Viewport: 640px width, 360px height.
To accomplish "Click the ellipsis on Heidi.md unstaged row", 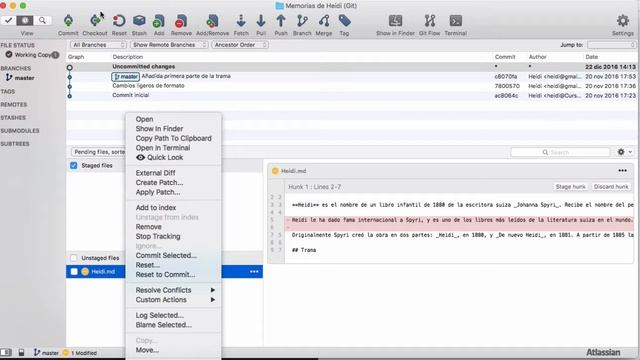I will tap(254, 272).
